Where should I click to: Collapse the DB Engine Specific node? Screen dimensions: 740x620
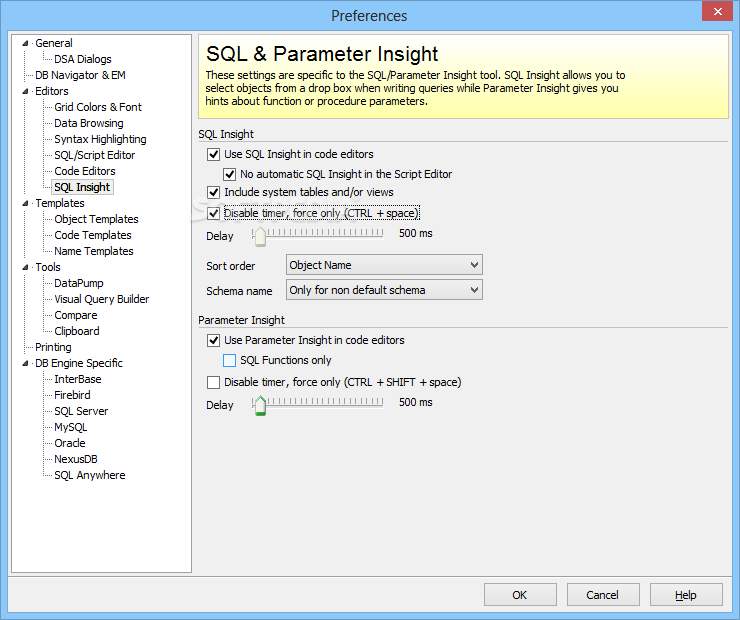pos(25,363)
